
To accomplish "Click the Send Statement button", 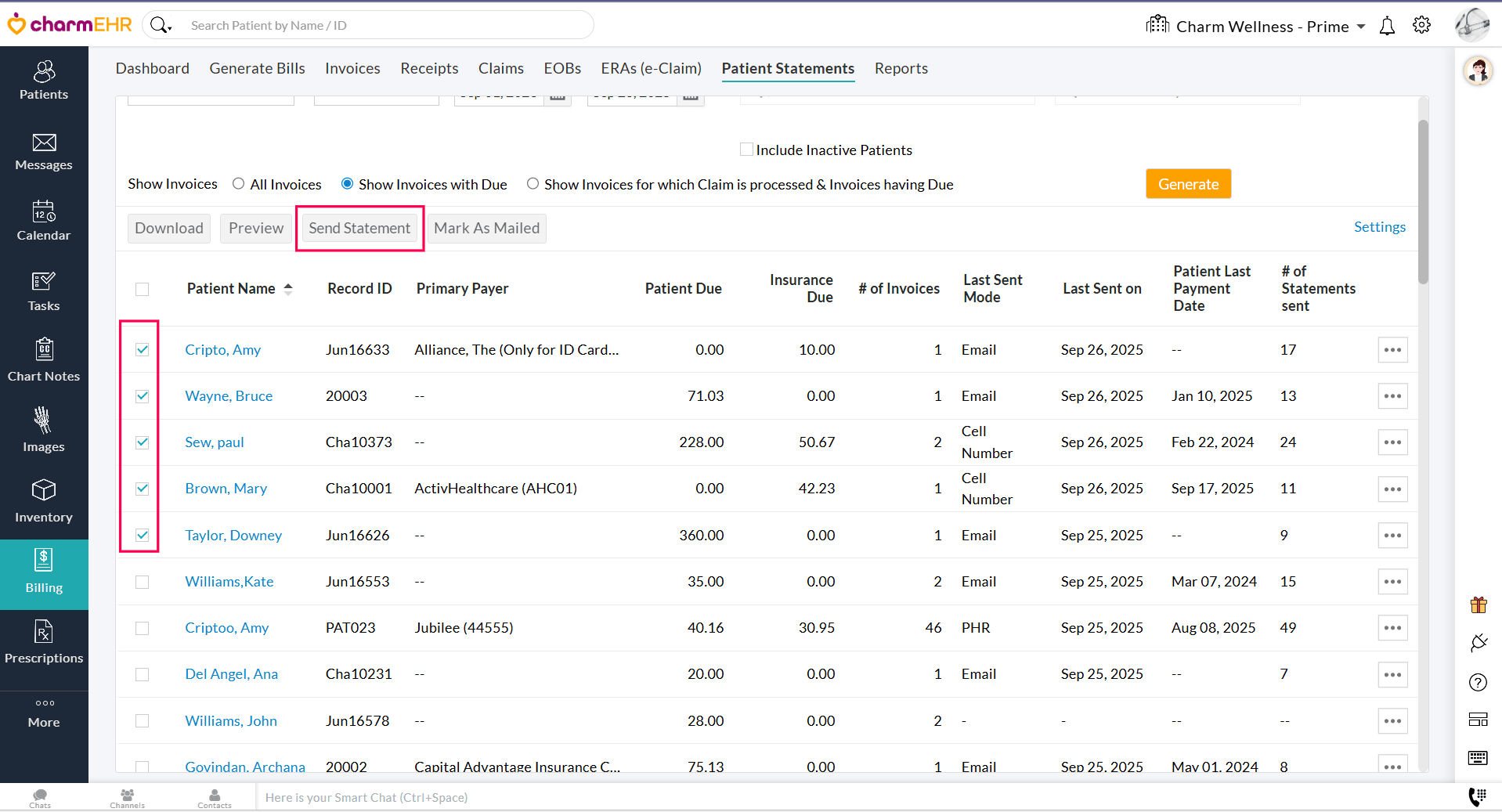I will 359,229.
